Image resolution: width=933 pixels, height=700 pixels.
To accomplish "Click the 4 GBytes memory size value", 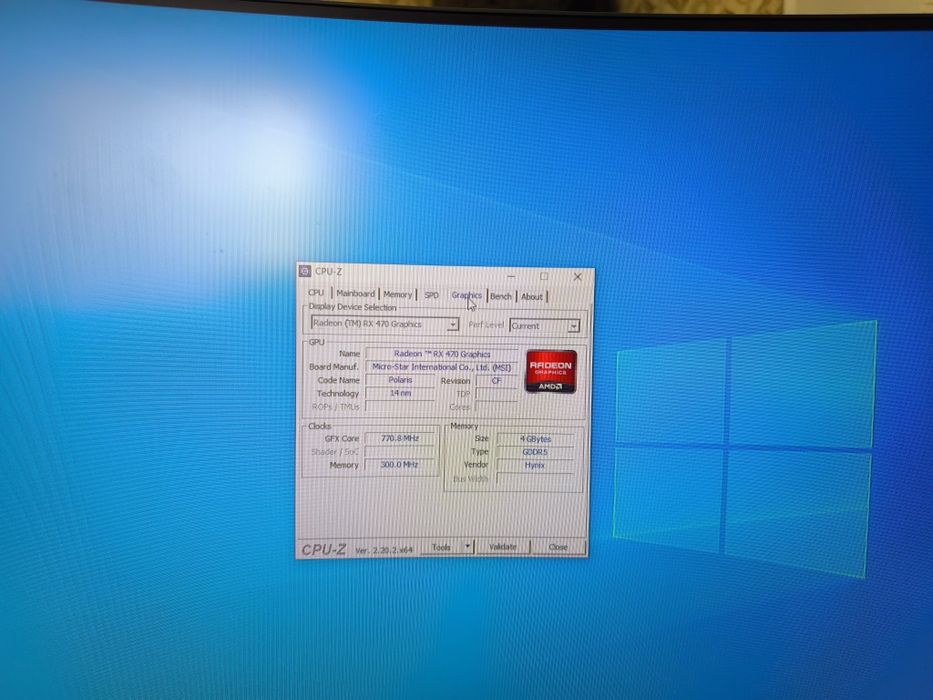I will tap(536, 439).
